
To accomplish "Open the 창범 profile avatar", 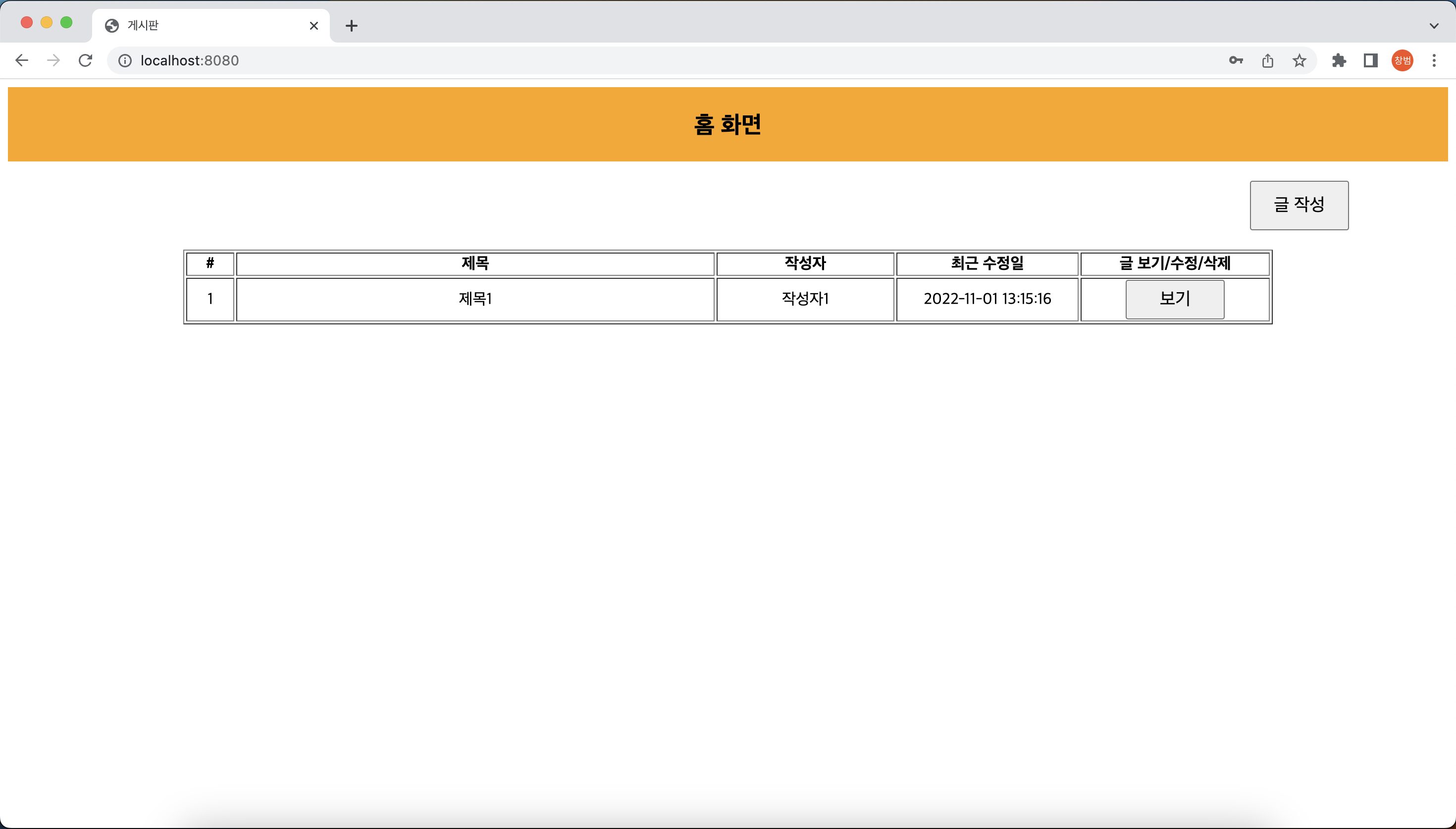I will [1402, 60].
